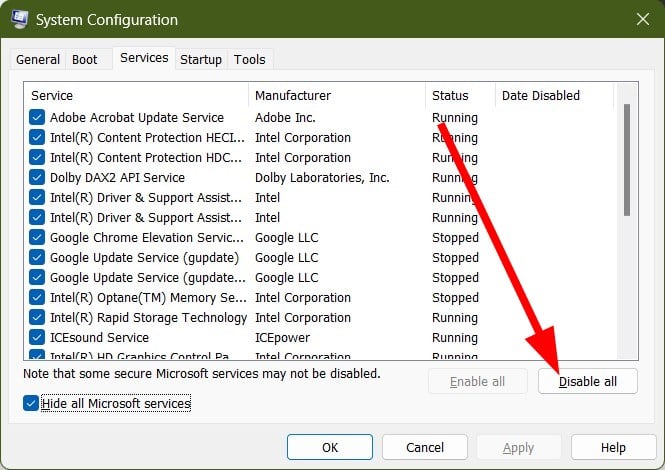Viewport: 665px width, 470px height.
Task: Select the Google Chrome Elevation Servic... name
Action: coord(147,238)
